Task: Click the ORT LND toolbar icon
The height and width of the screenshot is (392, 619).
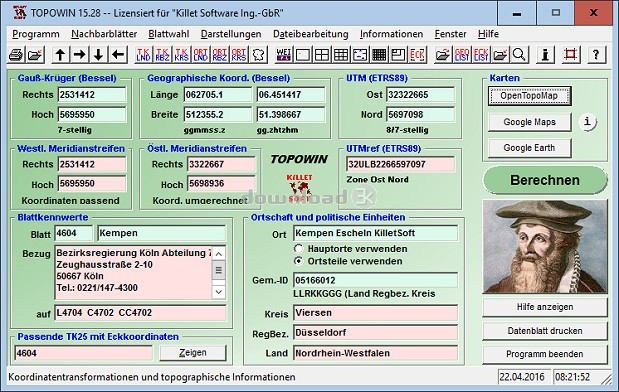Action: click(x=201, y=54)
